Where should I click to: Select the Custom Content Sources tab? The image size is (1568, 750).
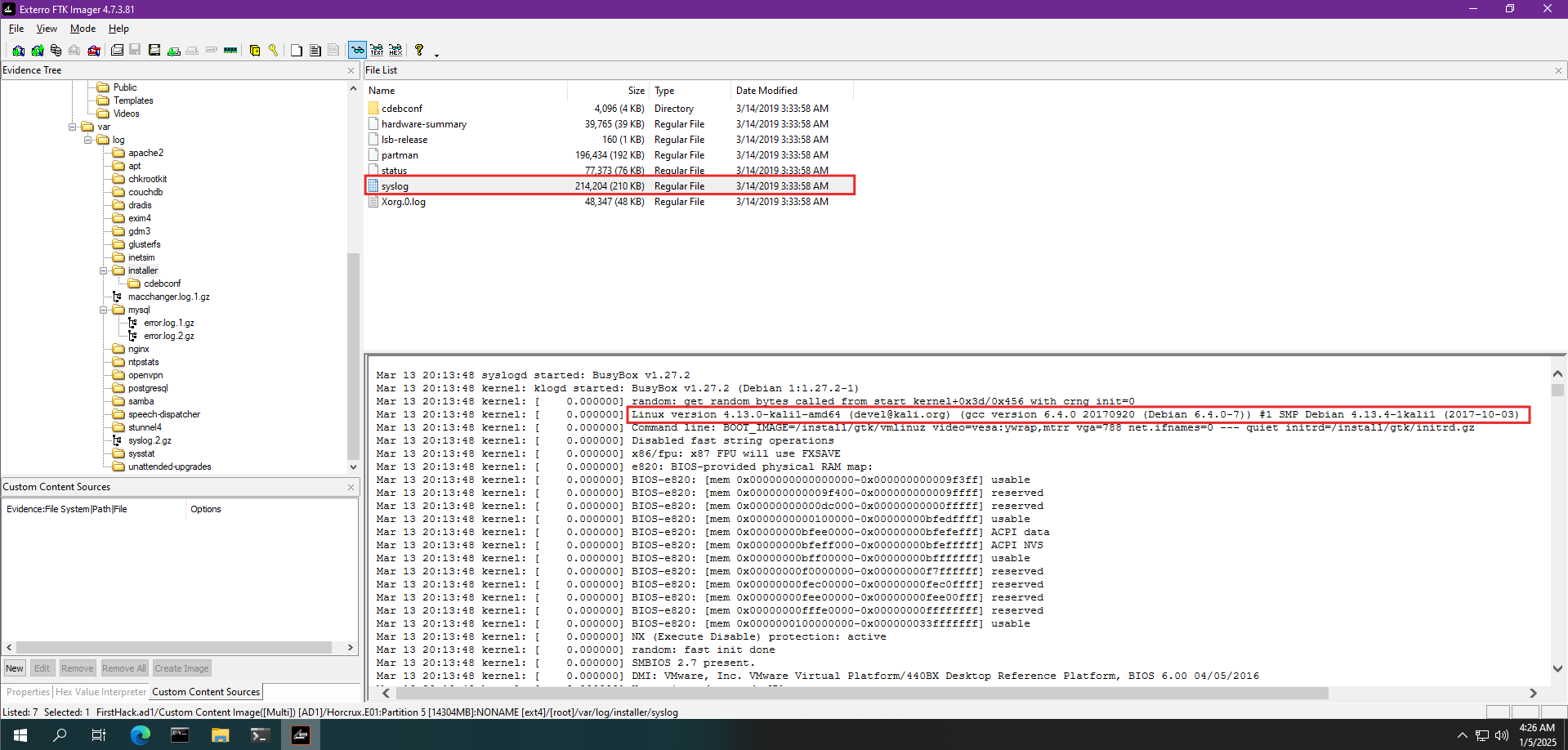point(206,692)
